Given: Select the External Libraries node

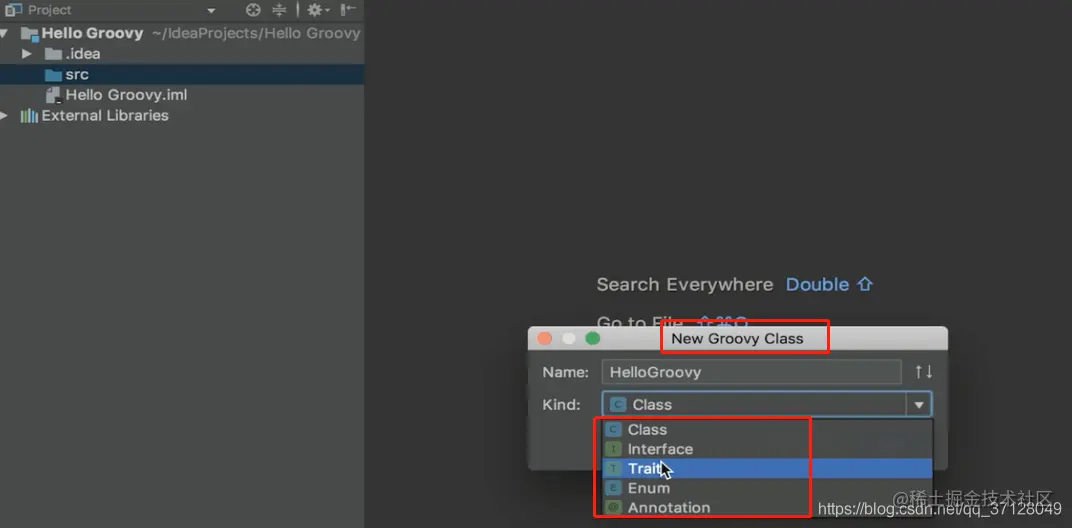Looking at the screenshot, I should [182, 115].
